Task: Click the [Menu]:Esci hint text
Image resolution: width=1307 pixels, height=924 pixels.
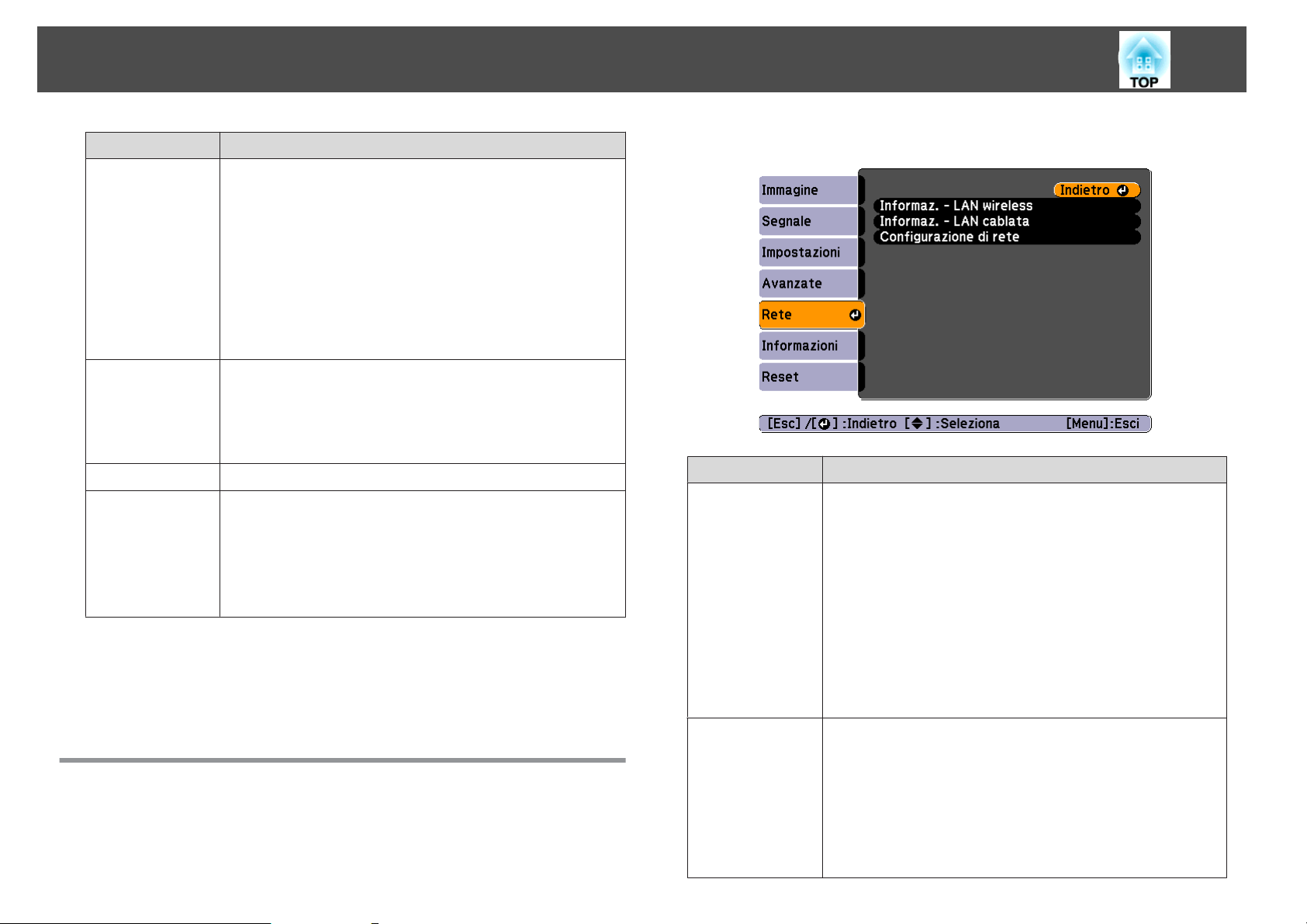Action: click(1102, 424)
